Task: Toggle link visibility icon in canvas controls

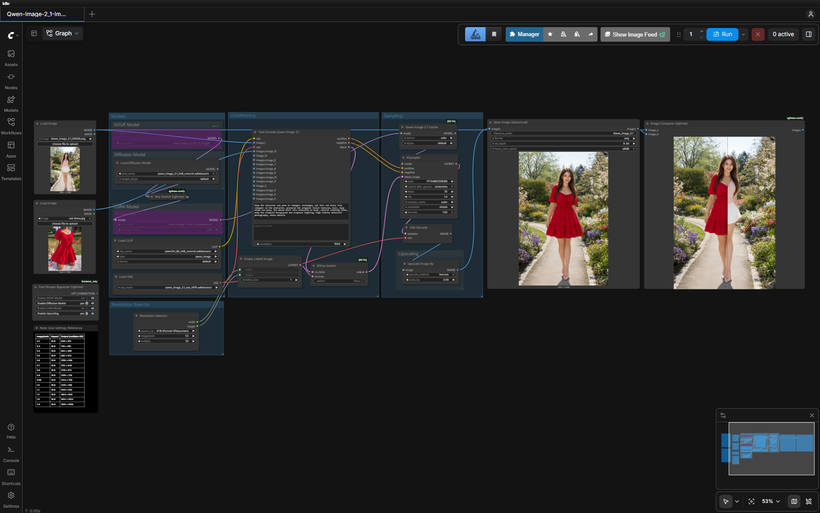Action: tap(808, 501)
